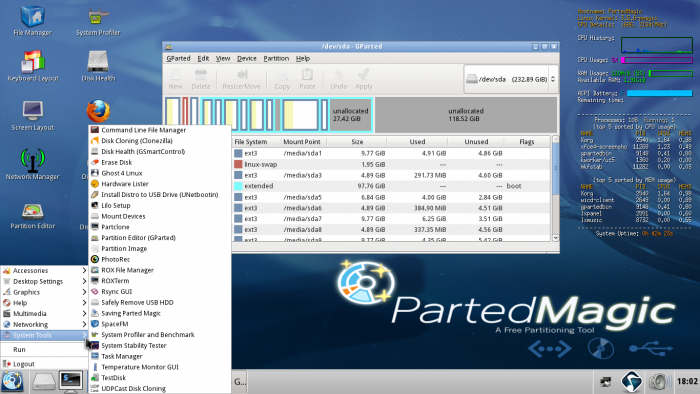Select Partition Editor (GParted) menu entry
Image resolution: width=700 pixels, height=394 pixels.
138,238
